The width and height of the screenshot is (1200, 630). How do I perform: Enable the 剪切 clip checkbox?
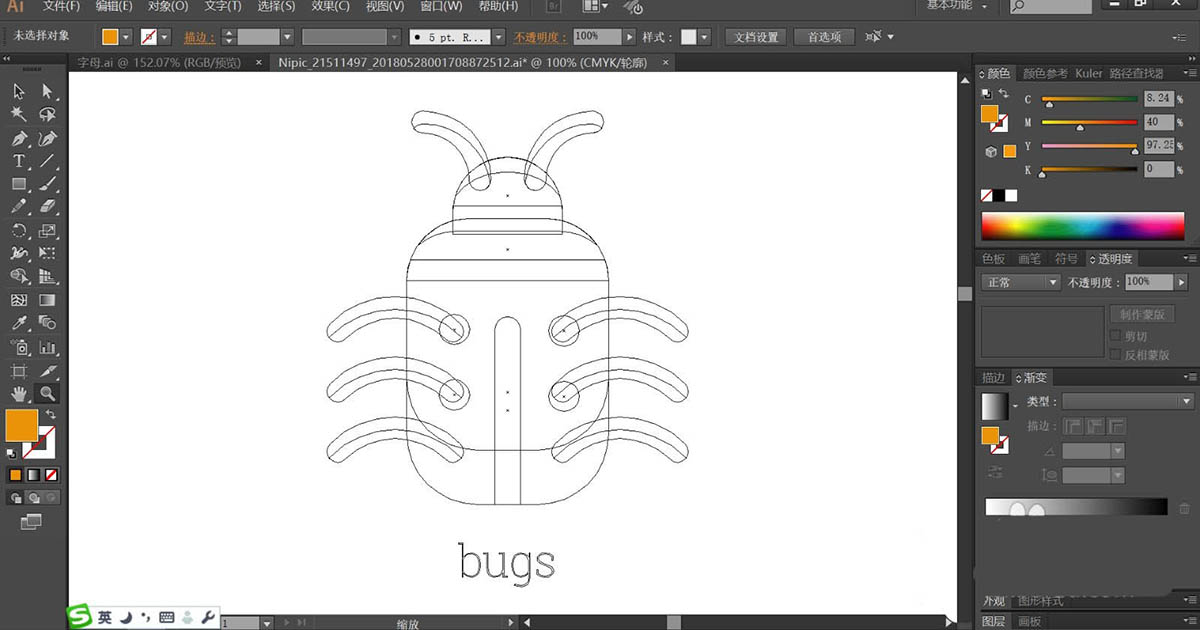coord(1117,336)
